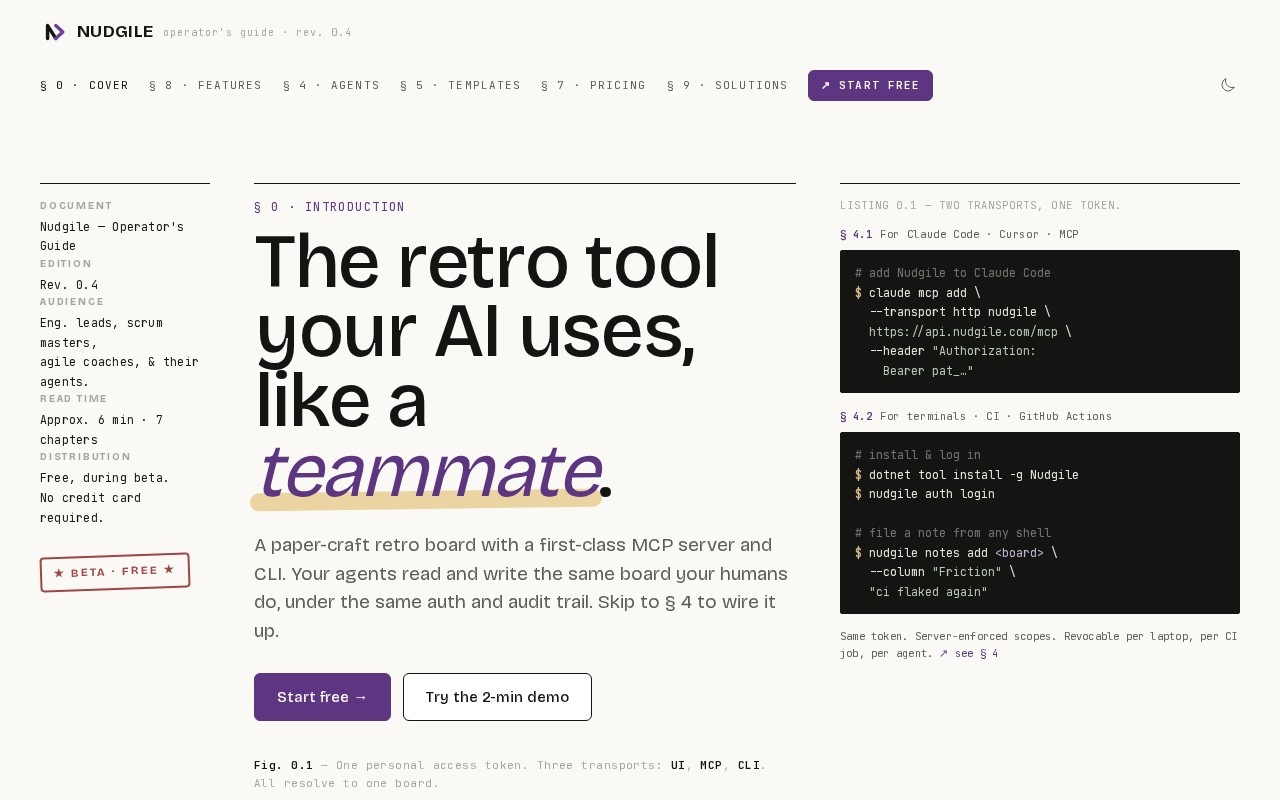Go to § 9 · Solutions

pos(727,85)
